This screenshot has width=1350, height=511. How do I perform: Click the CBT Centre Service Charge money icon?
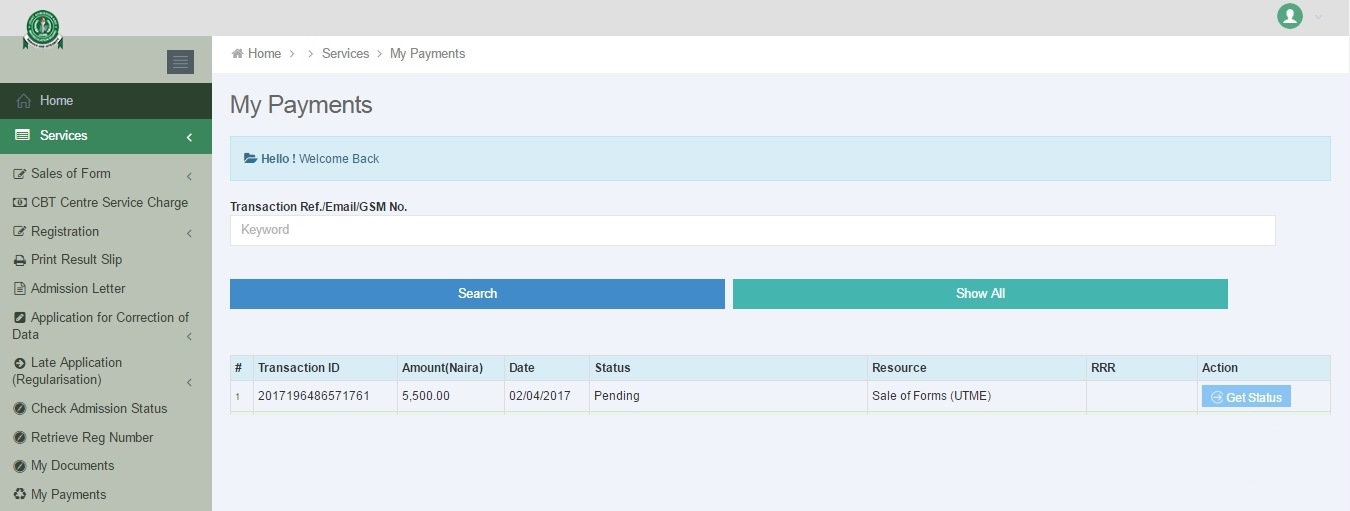pos(19,203)
